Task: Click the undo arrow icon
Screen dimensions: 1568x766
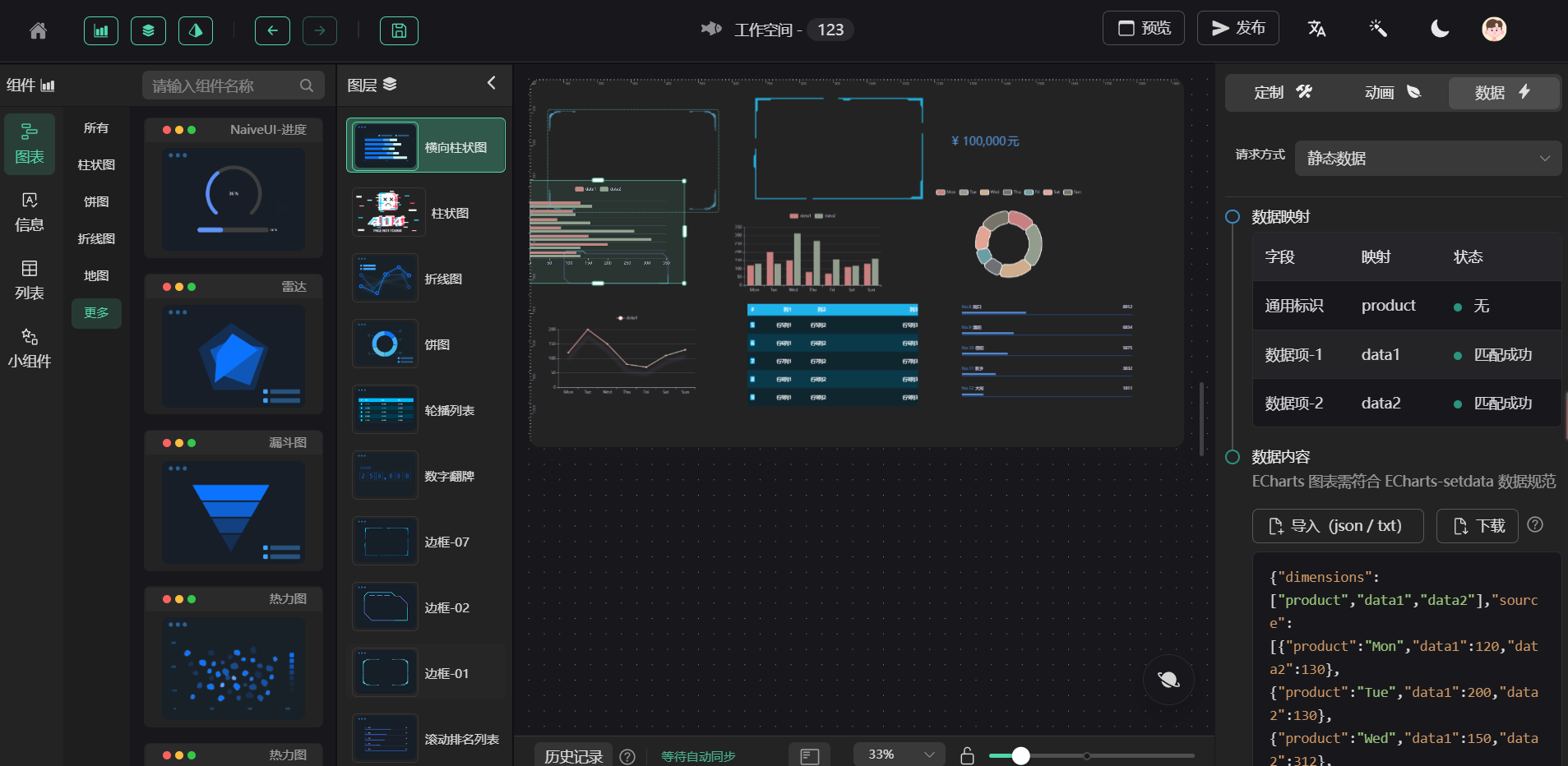Action: (272, 30)
